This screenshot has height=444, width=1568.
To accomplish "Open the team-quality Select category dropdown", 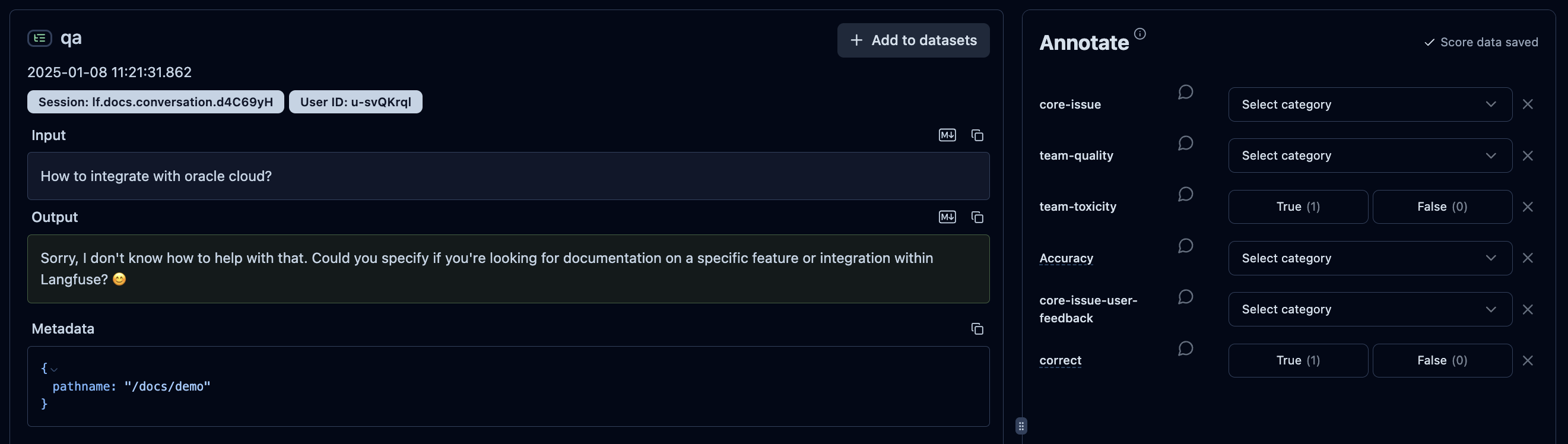I will pos(1369,156).
